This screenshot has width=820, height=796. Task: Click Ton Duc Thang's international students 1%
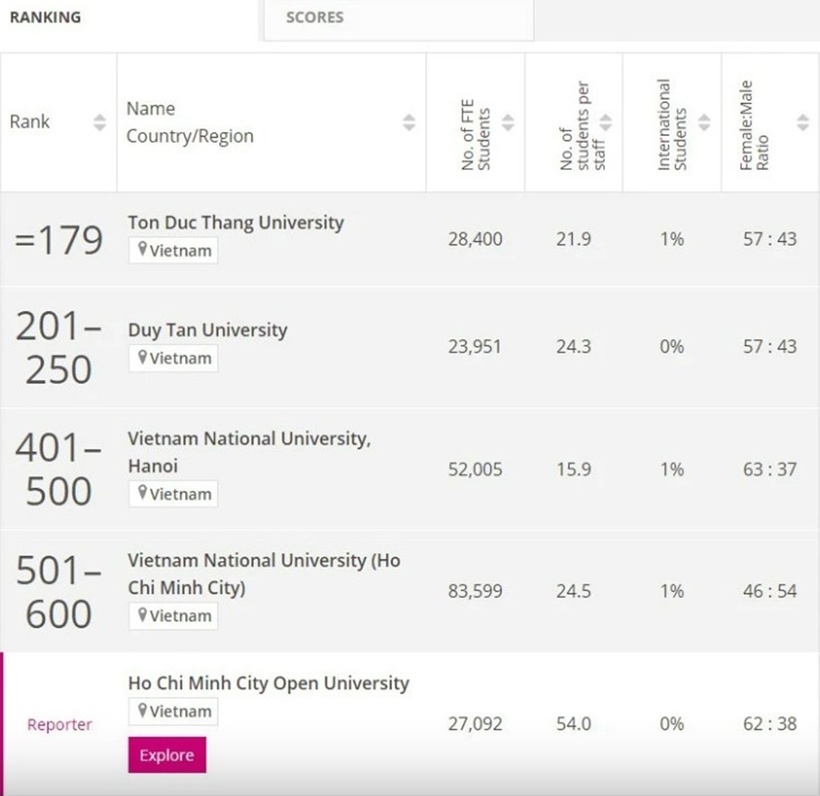pos(672,239)
